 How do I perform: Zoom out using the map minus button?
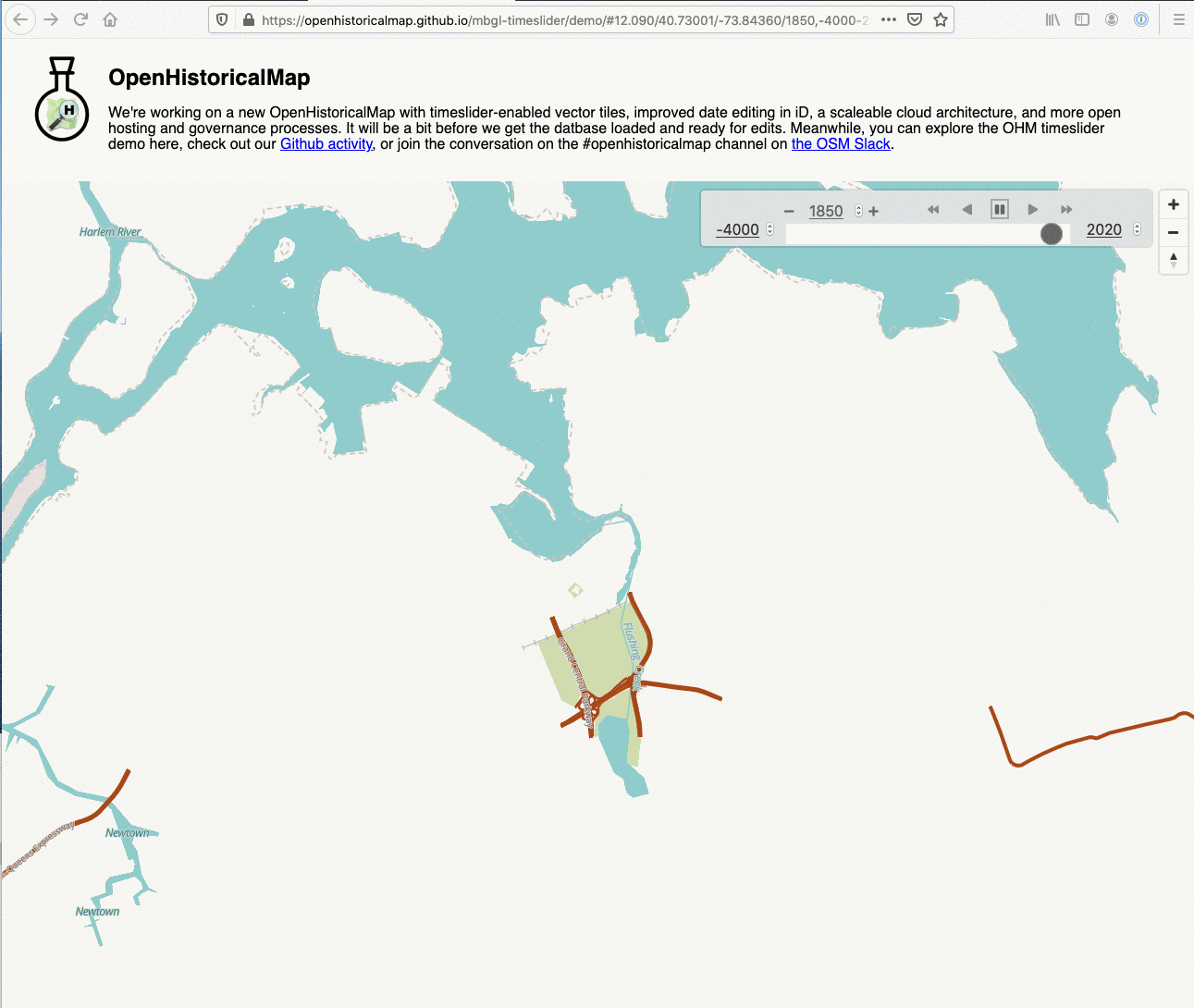[1173, 232]
